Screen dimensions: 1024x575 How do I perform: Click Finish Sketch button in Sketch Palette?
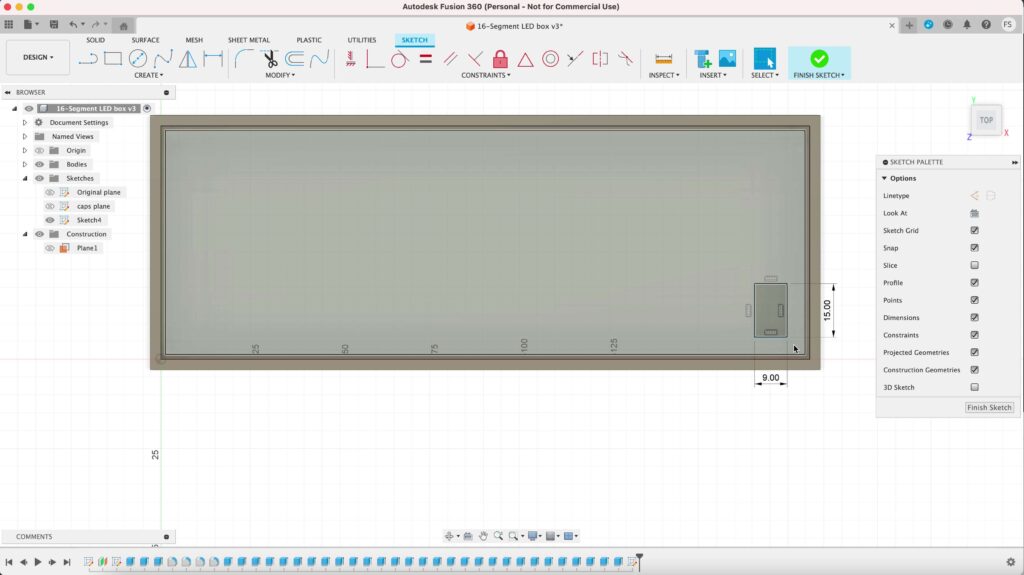coord(989,407)
